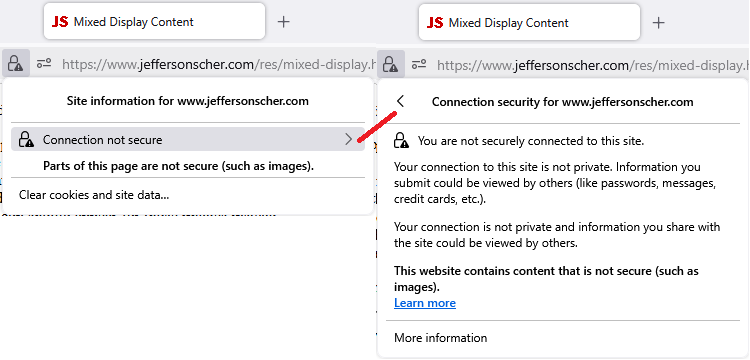Click 'information you share with the site' paragraph

click(557, 235)
